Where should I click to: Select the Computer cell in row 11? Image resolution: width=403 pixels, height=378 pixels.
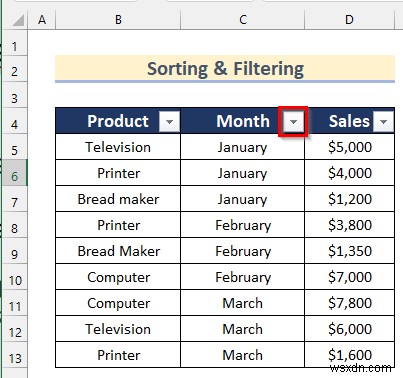(118, 303)
